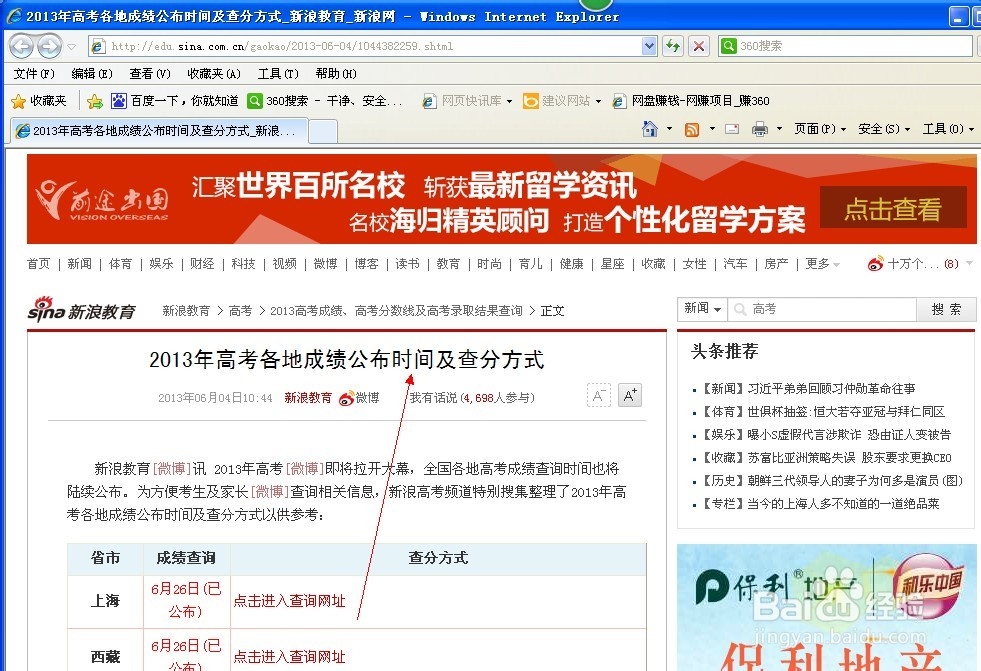Stop page loading with the red X icon
981x671 pixels.
(x=699, y=46)
